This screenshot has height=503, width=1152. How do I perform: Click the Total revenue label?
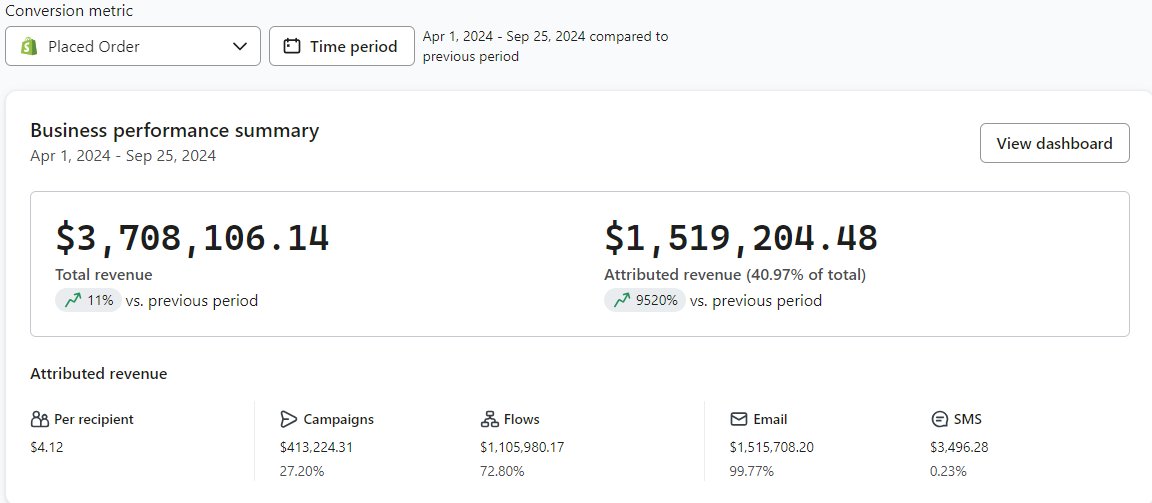[x=104, y=275]
